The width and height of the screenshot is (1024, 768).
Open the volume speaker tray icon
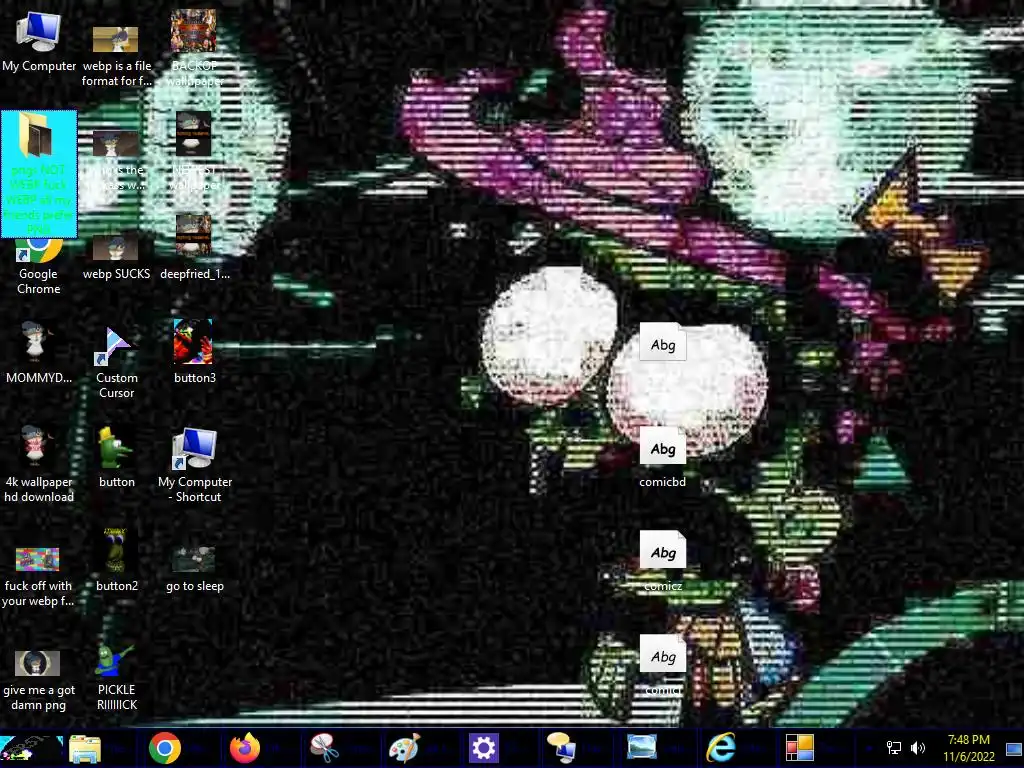[x=918, y=748]
